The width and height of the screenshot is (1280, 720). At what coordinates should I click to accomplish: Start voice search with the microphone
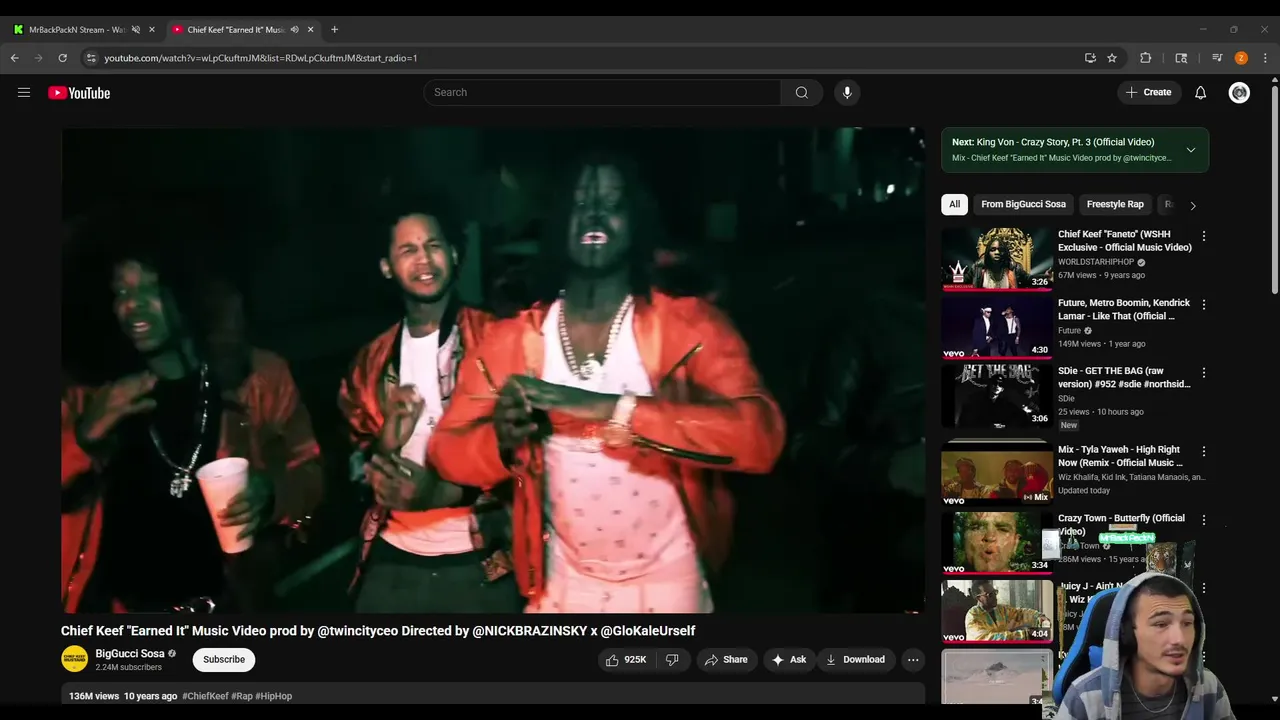pos(847,93)
